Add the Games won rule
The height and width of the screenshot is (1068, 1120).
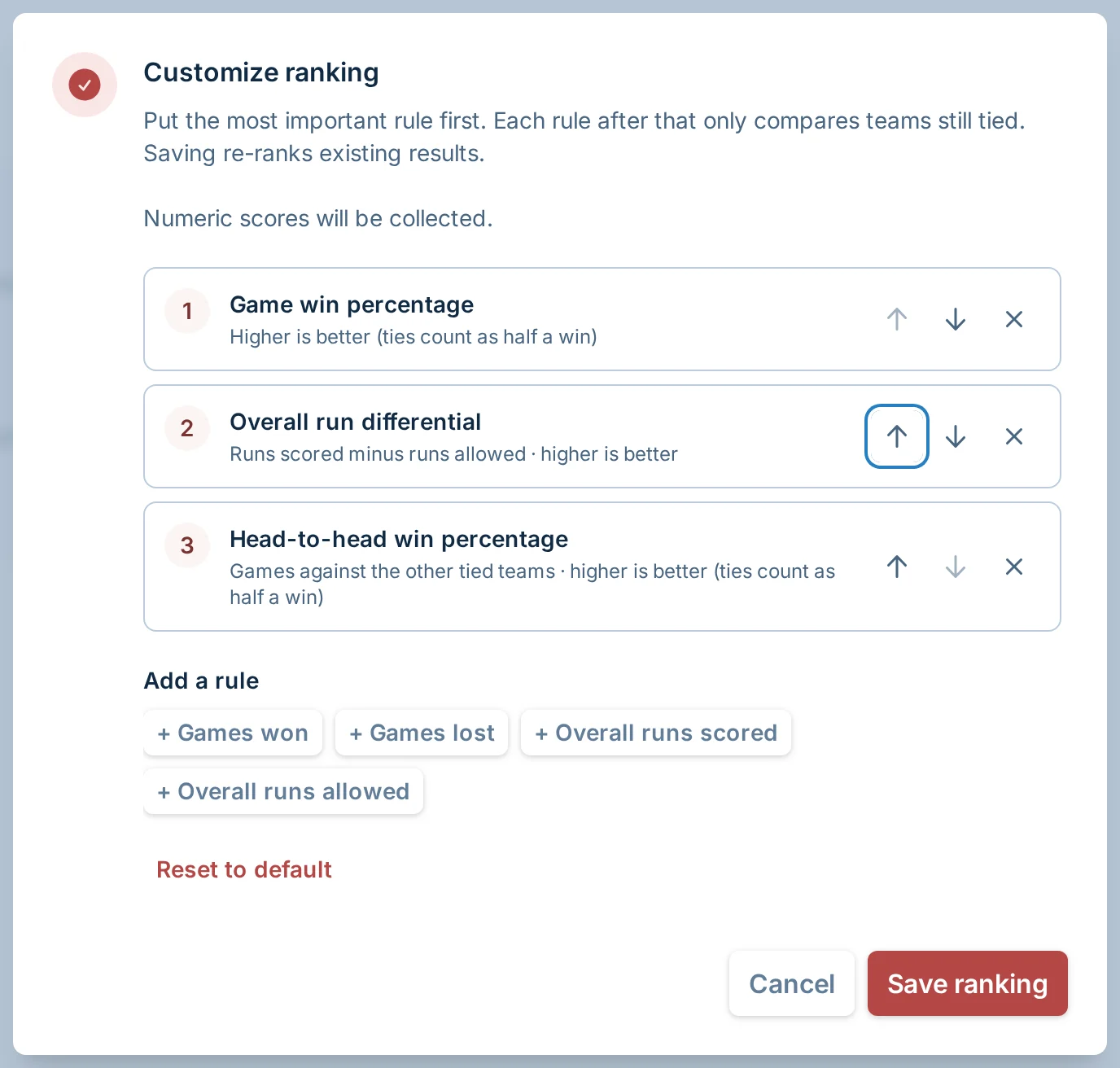pyautogui.click(x=233, y=733)
